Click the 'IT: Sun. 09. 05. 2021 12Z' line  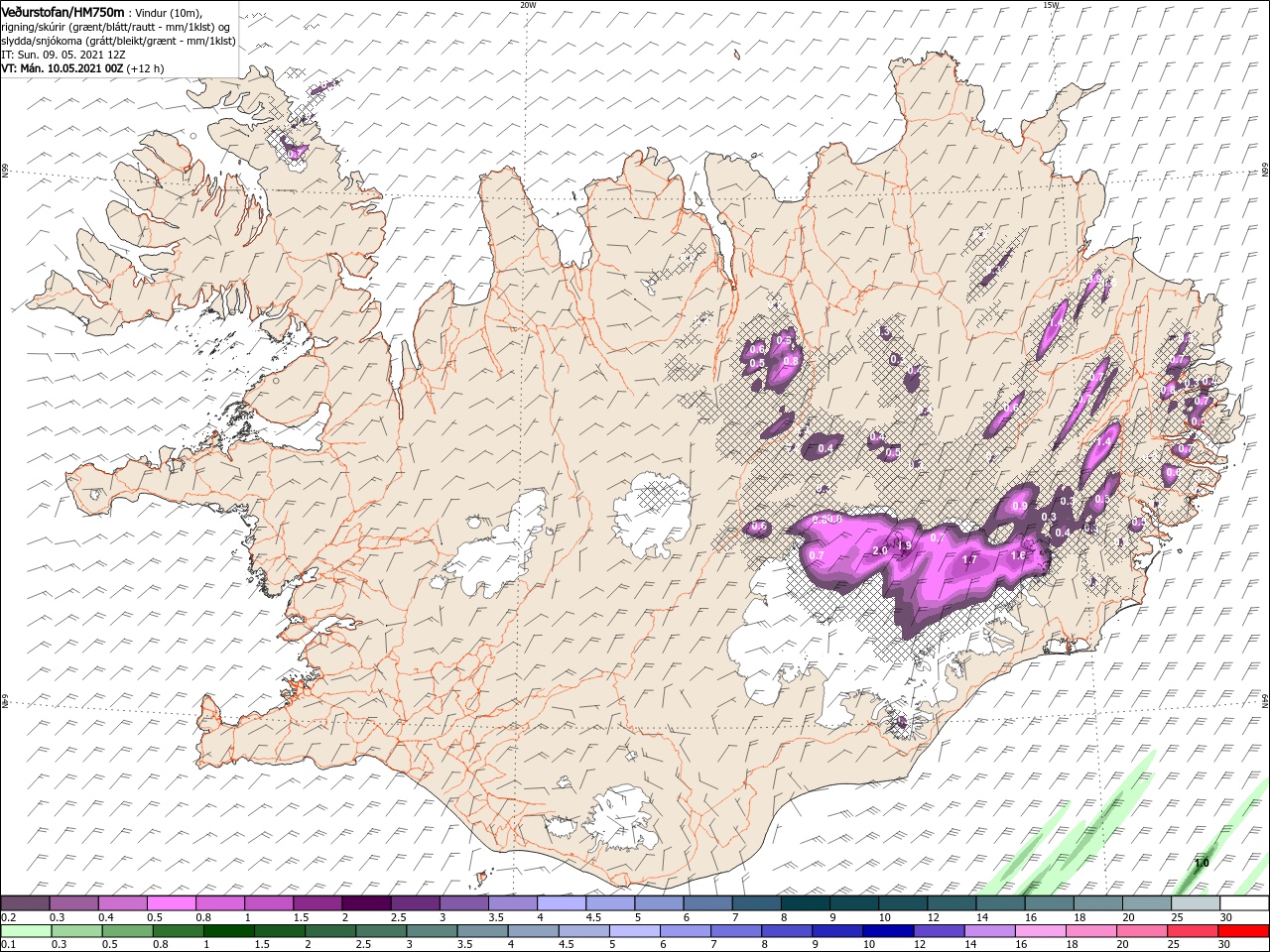pyautogui.click(x=64, y=55)
